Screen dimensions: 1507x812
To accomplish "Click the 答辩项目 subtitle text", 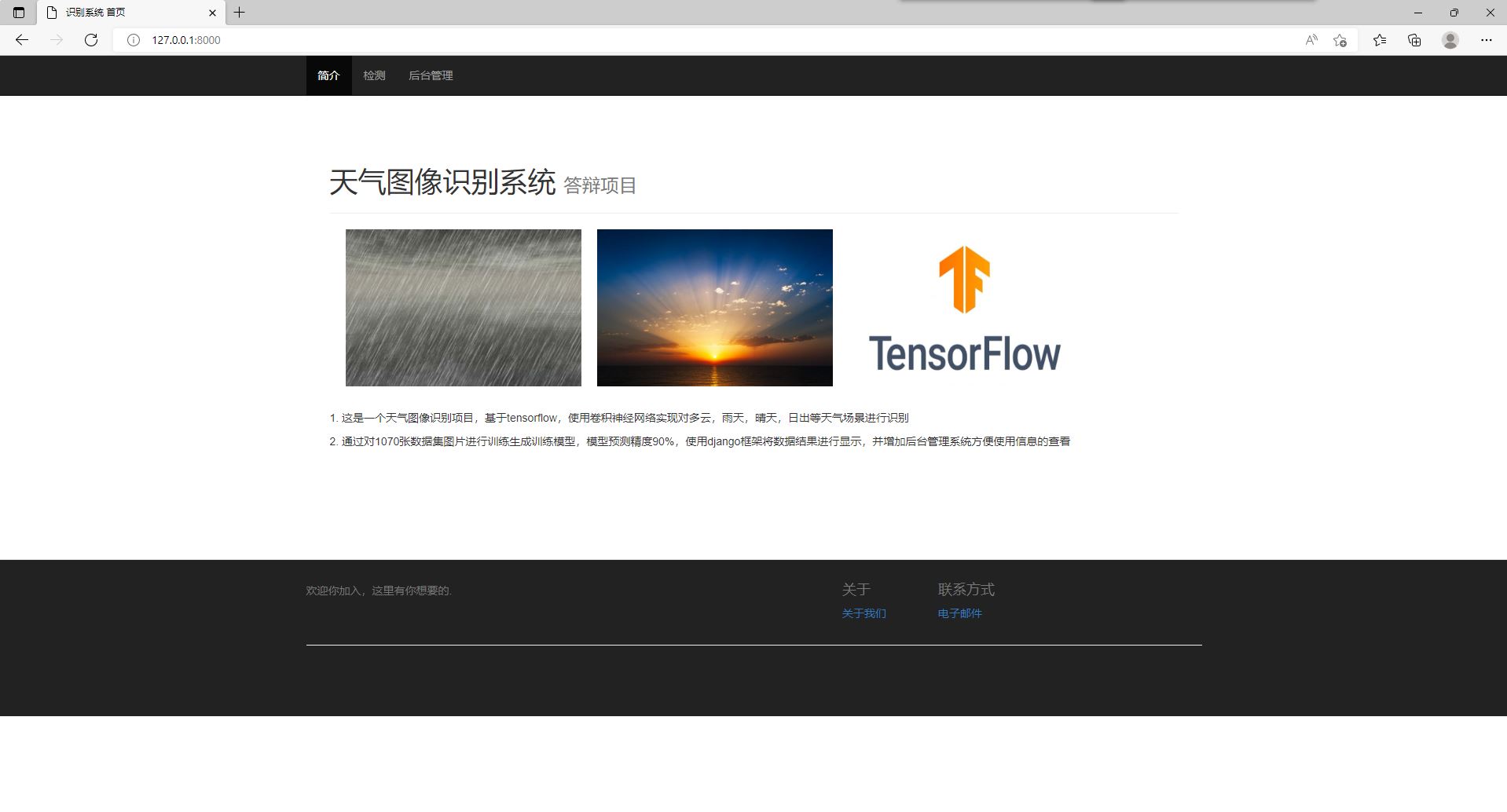I will pos(600,185).
